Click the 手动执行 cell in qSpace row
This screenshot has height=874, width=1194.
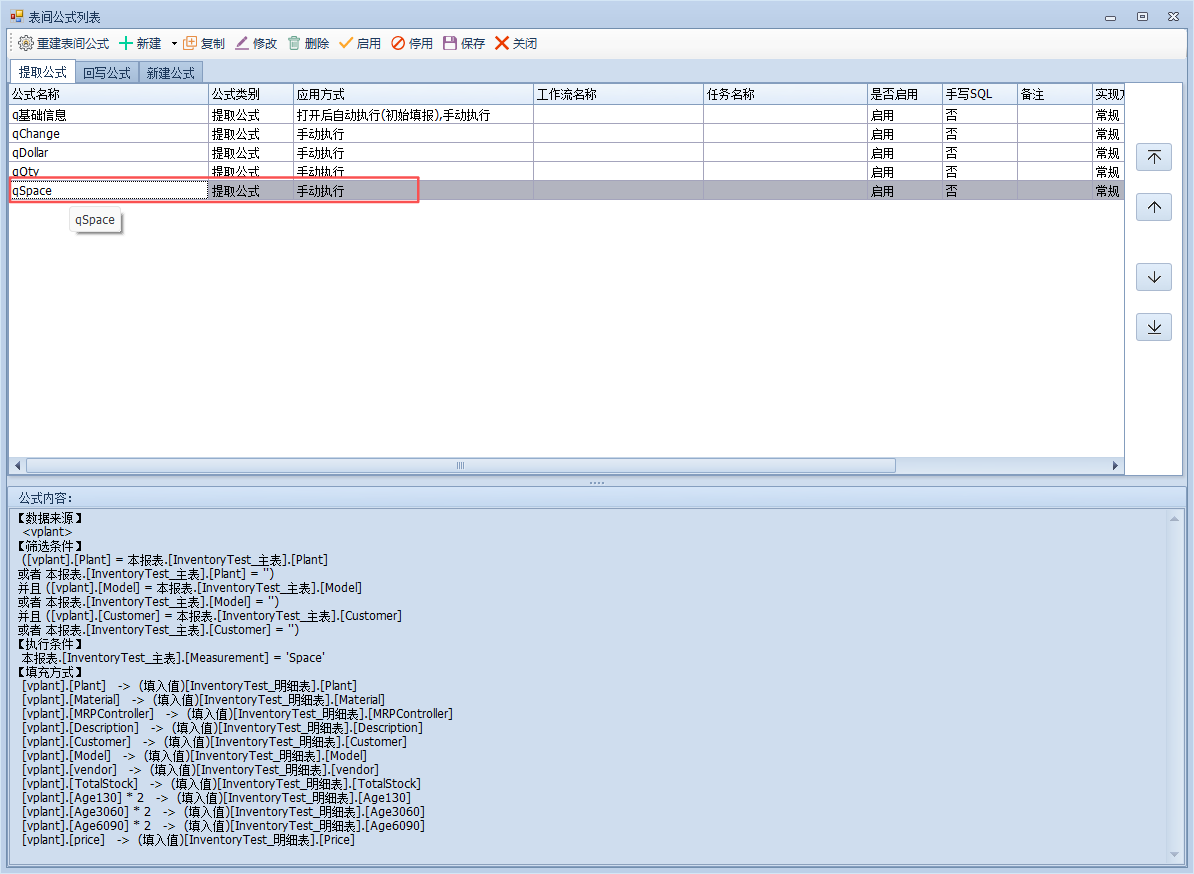click(413, 191)
